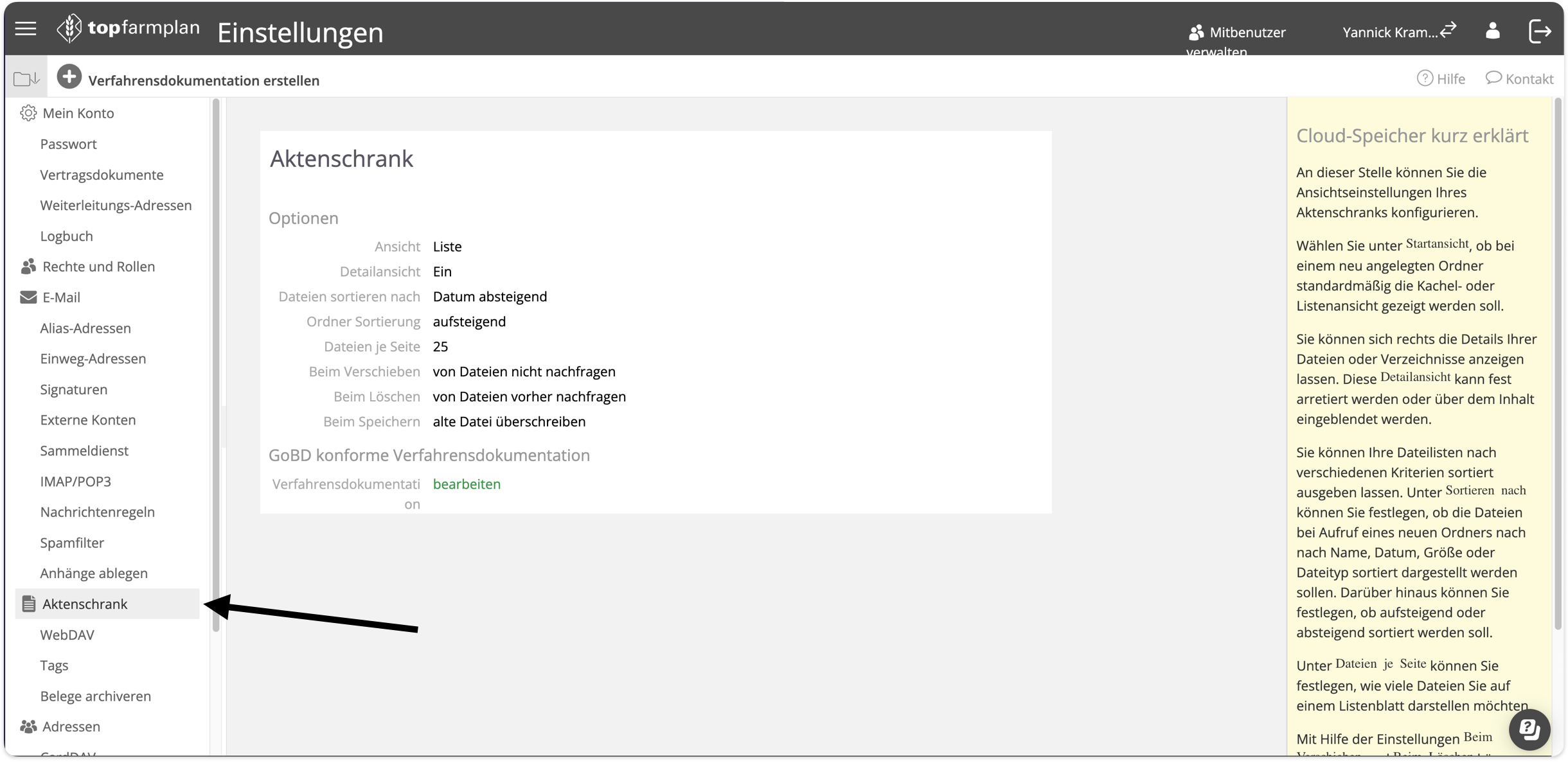The height and width of the screenshot is (763, 1568).
Task: Open the chat support bubble
Action: (1529, 729)
